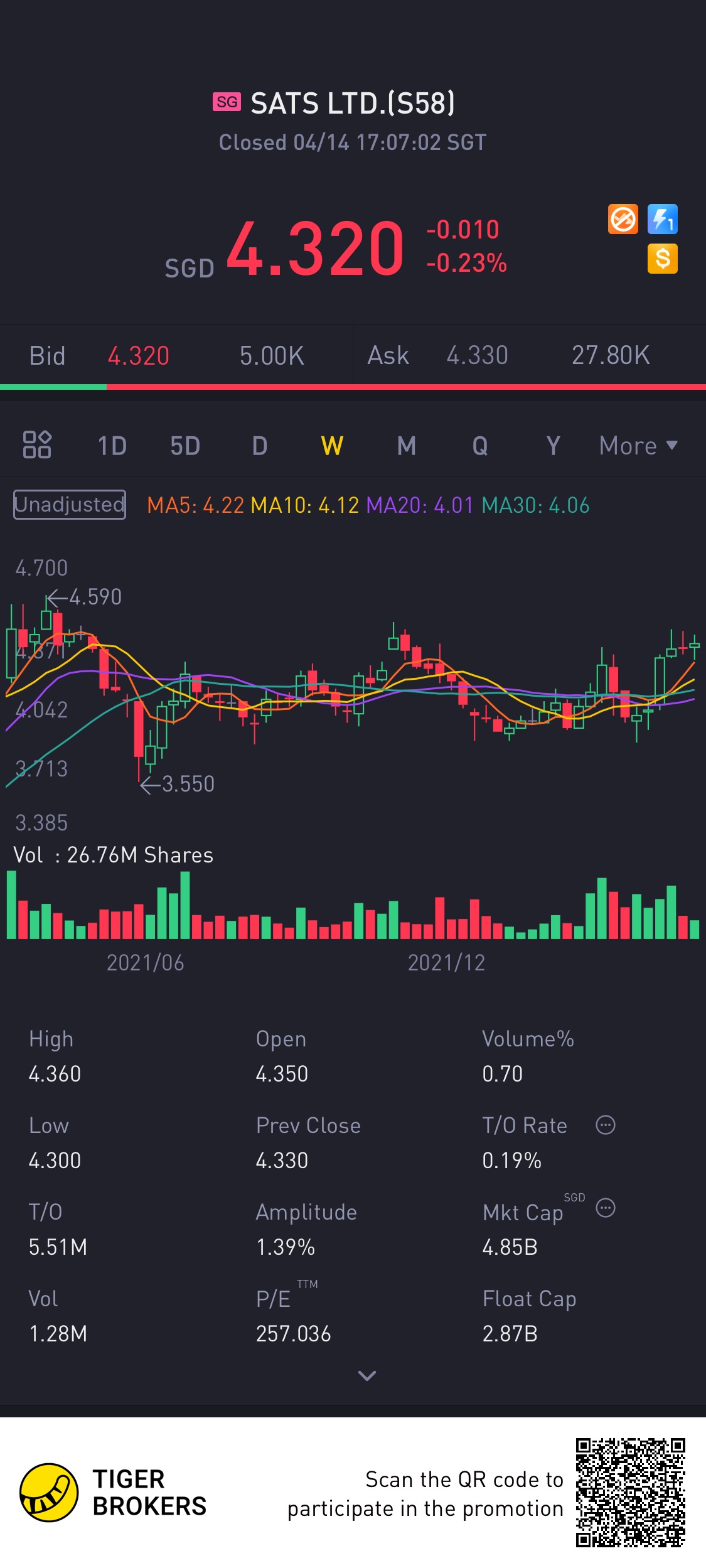Image resolution: width=706 pixels, height=1568 pixels.
Task: Tap the High value 4.360
Action: point(55,1074)
